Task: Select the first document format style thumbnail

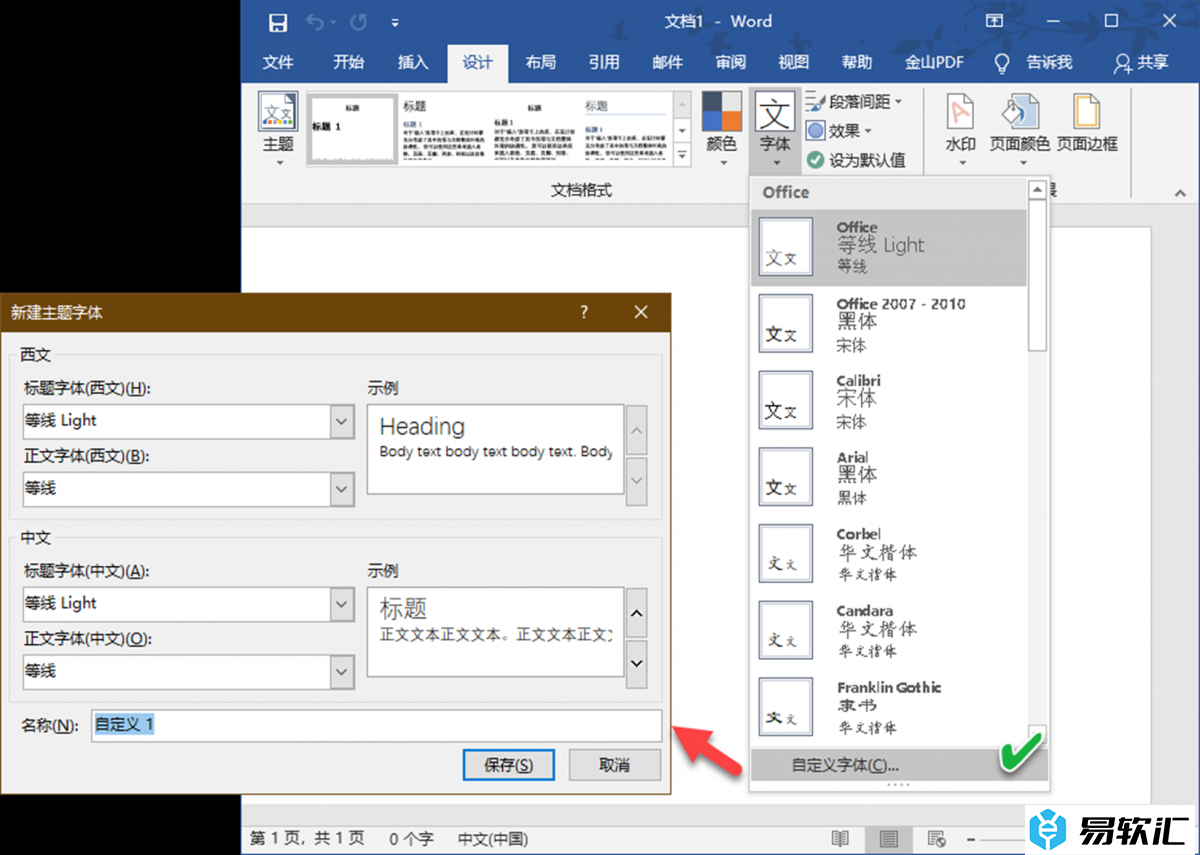Action: coord(350,129)
